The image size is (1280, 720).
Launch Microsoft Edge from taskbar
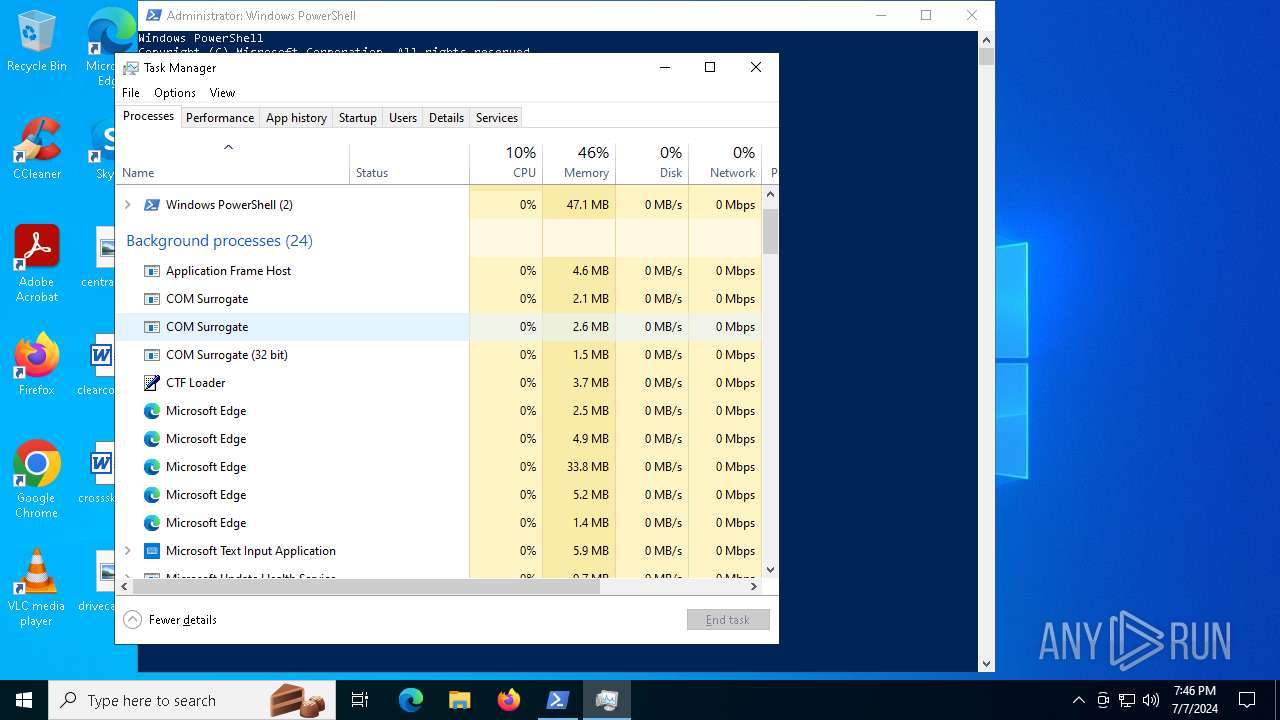coord(411,700)
